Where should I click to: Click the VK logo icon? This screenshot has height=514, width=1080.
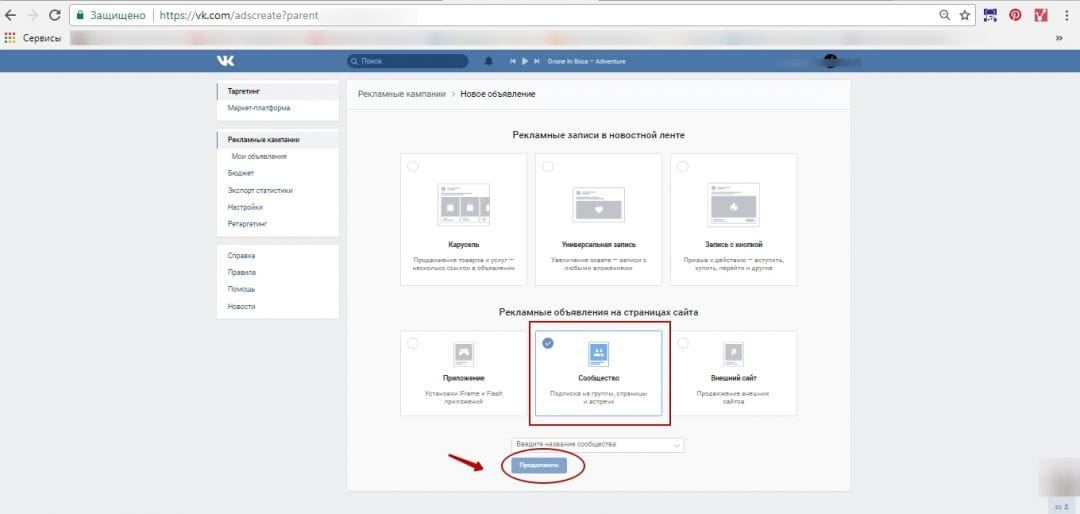pos(225,61)
